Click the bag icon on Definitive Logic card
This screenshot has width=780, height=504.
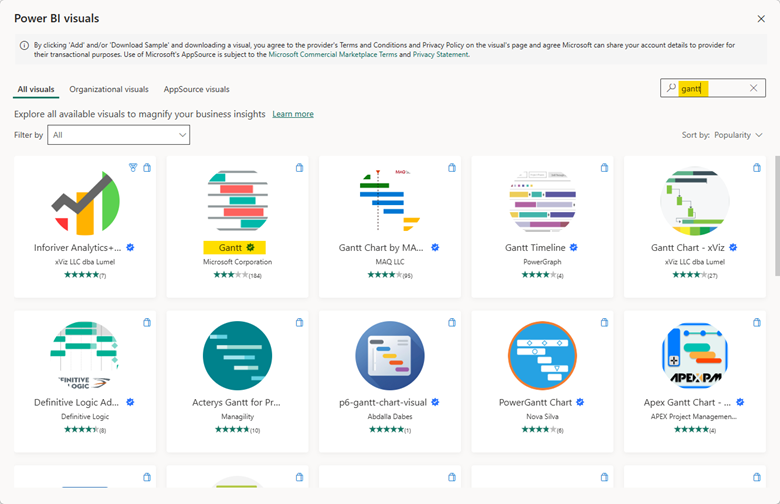click(147, 322)
